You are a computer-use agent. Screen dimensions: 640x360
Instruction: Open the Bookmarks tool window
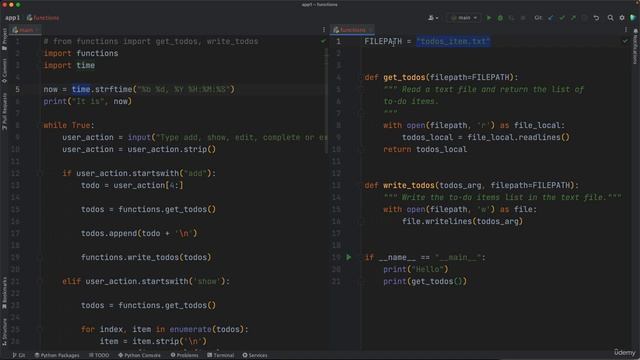click(x=4, y=293)
